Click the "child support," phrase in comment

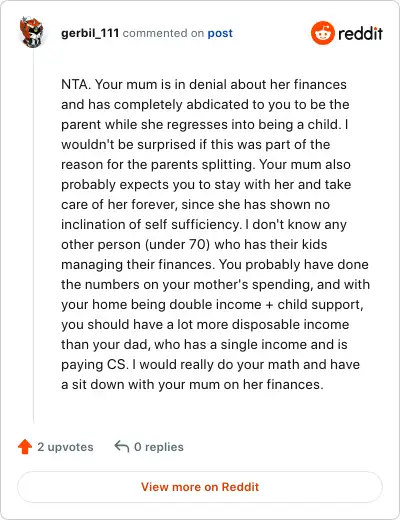(x=320, y=305)
